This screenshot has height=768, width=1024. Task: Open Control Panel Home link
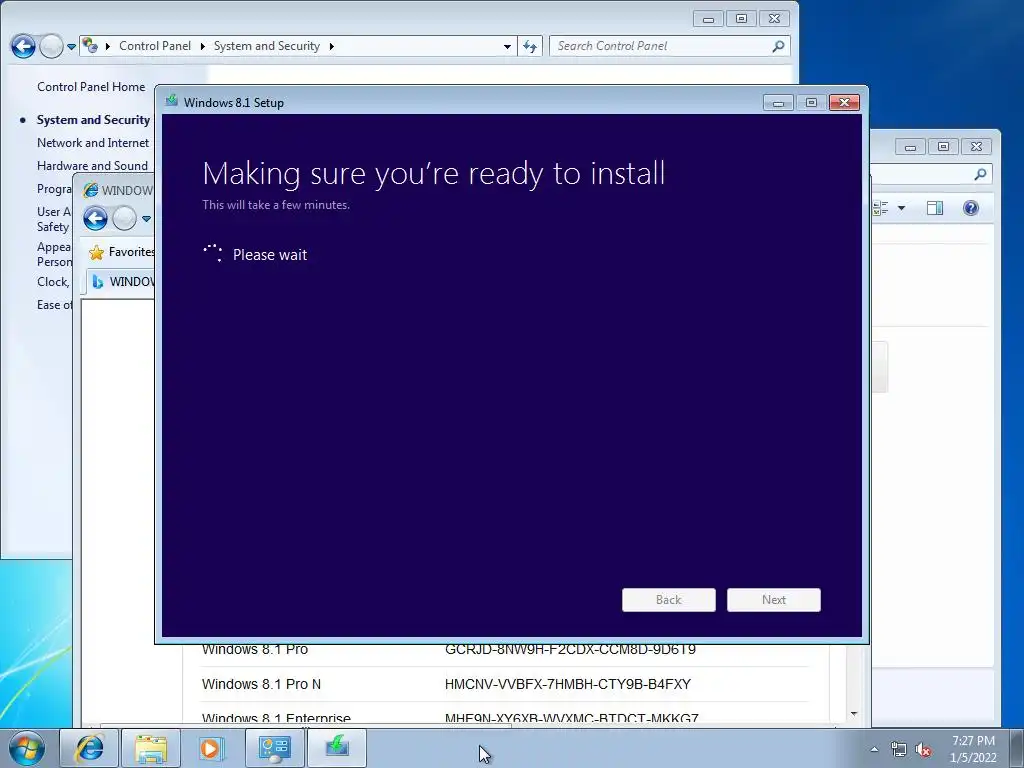click(91, 87)
